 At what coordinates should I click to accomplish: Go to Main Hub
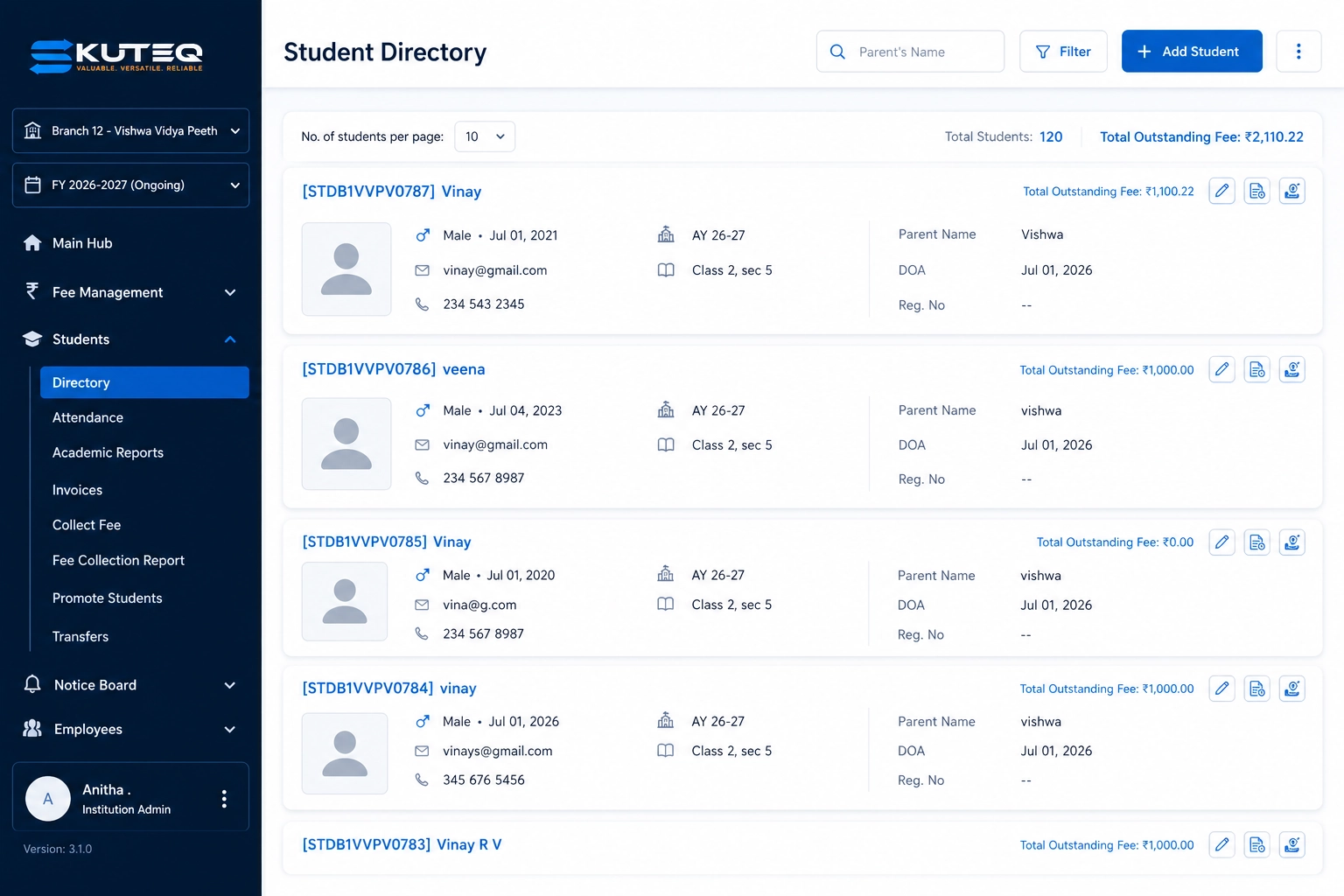[82, 243]
